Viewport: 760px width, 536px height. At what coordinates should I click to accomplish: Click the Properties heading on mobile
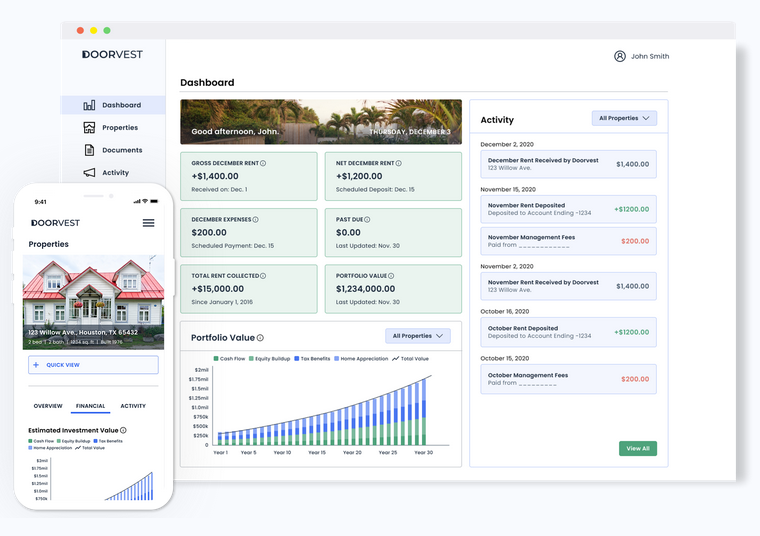(48, 244)
